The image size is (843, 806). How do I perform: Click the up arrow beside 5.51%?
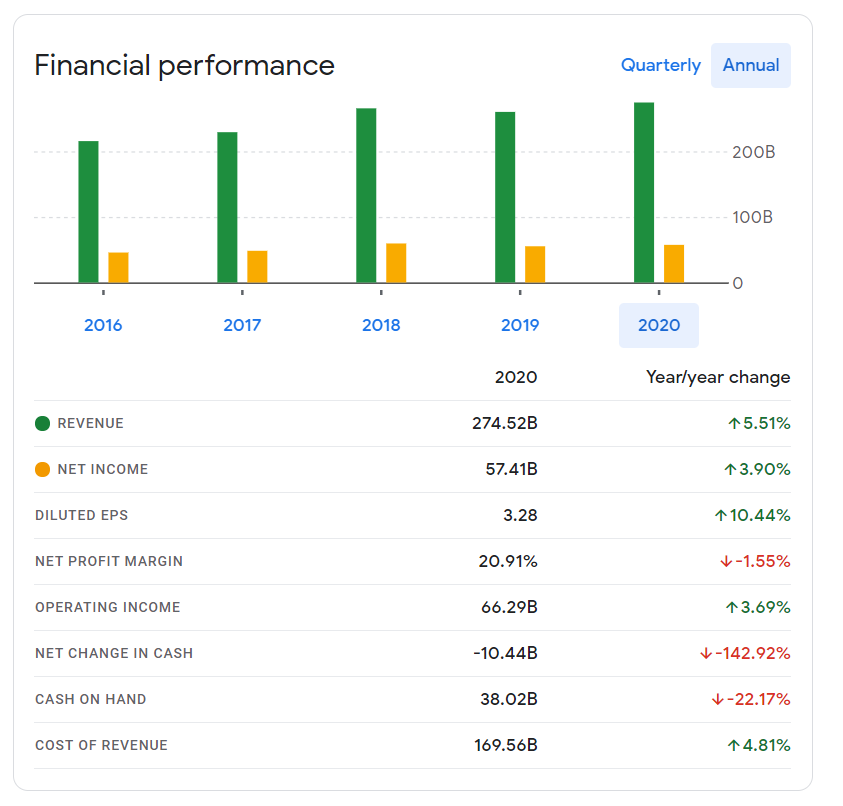[734, 424]
